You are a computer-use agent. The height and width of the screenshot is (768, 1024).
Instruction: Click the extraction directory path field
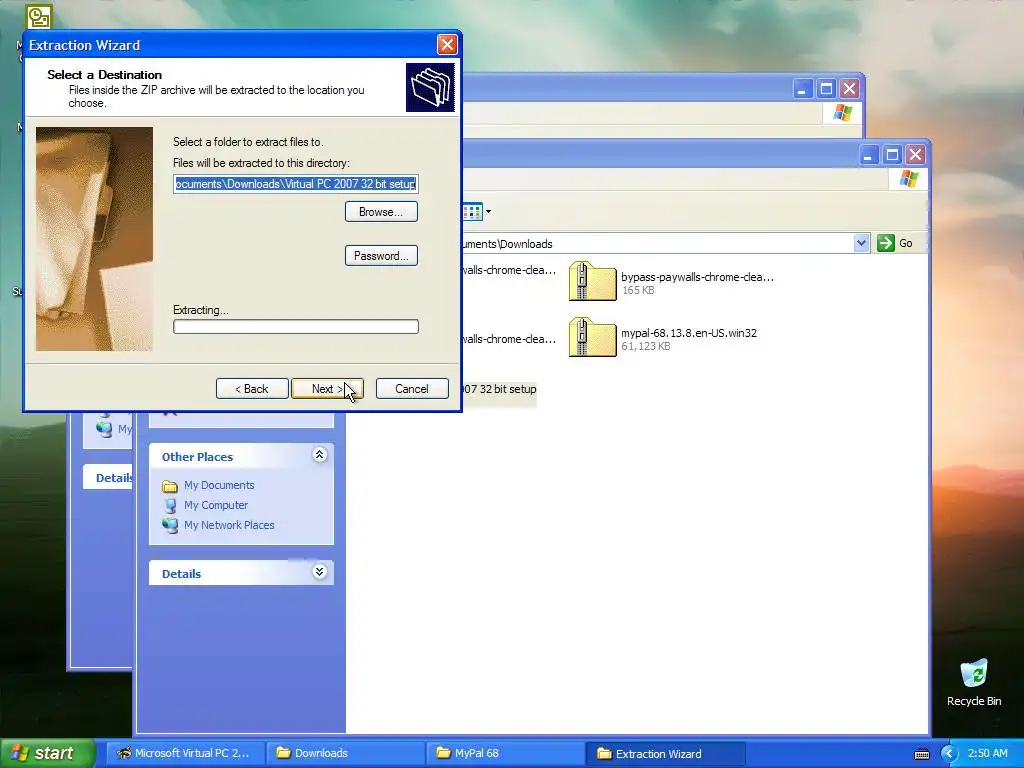click(295, 184)
